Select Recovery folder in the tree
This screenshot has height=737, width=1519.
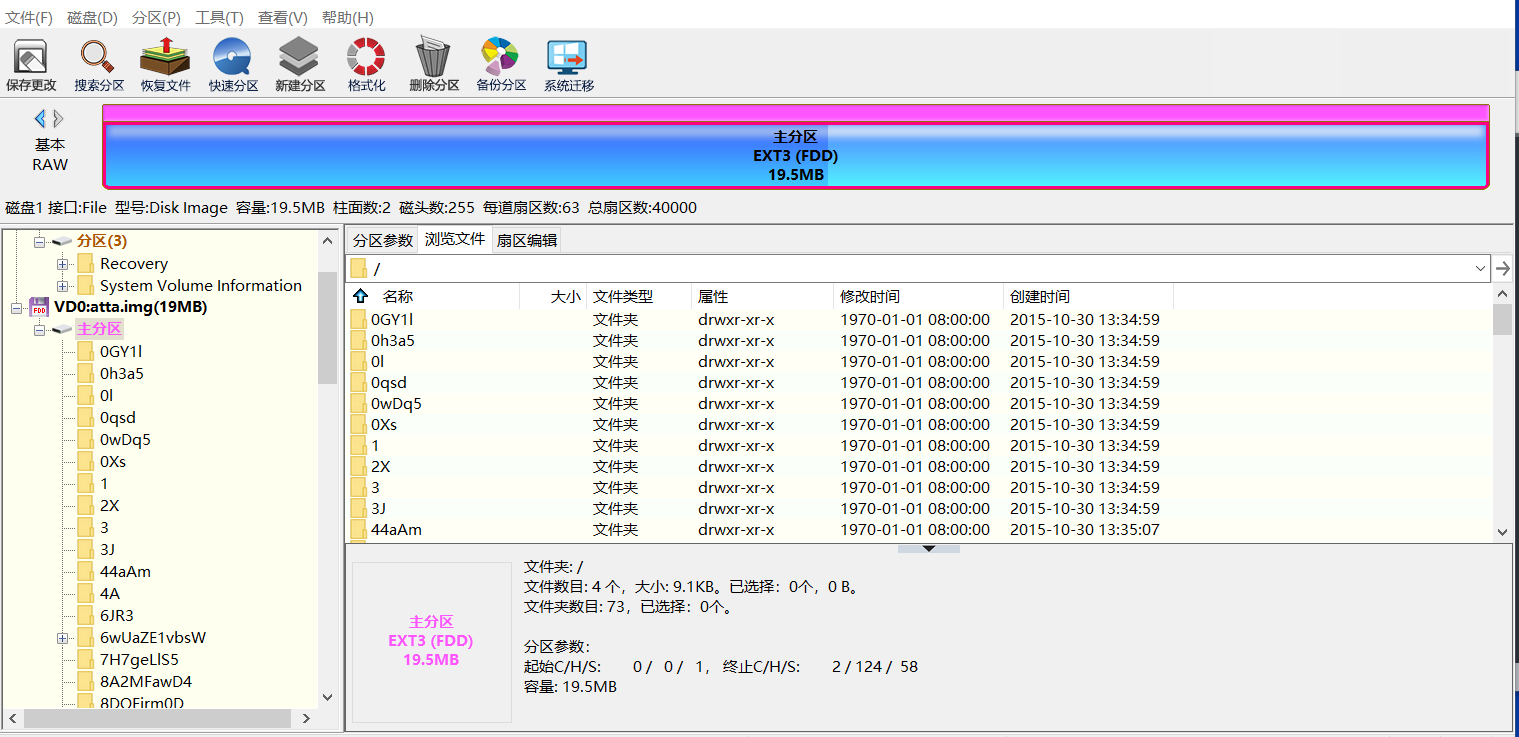click(x=133, y=264)
